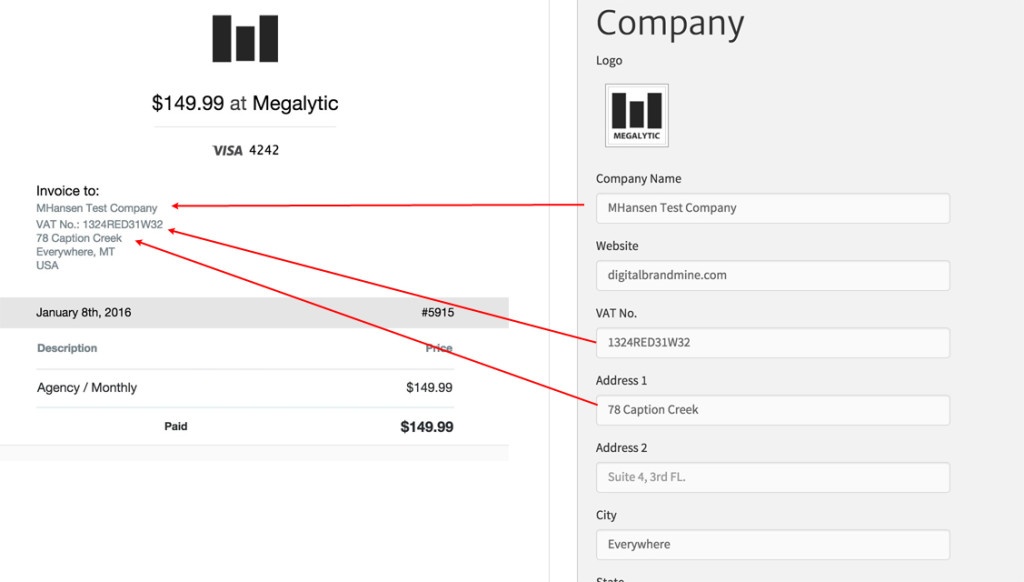This screenshot has width=1024, height=582.
Task: Select the Agency / Monthly line item
Action: (x=87, y=388)
